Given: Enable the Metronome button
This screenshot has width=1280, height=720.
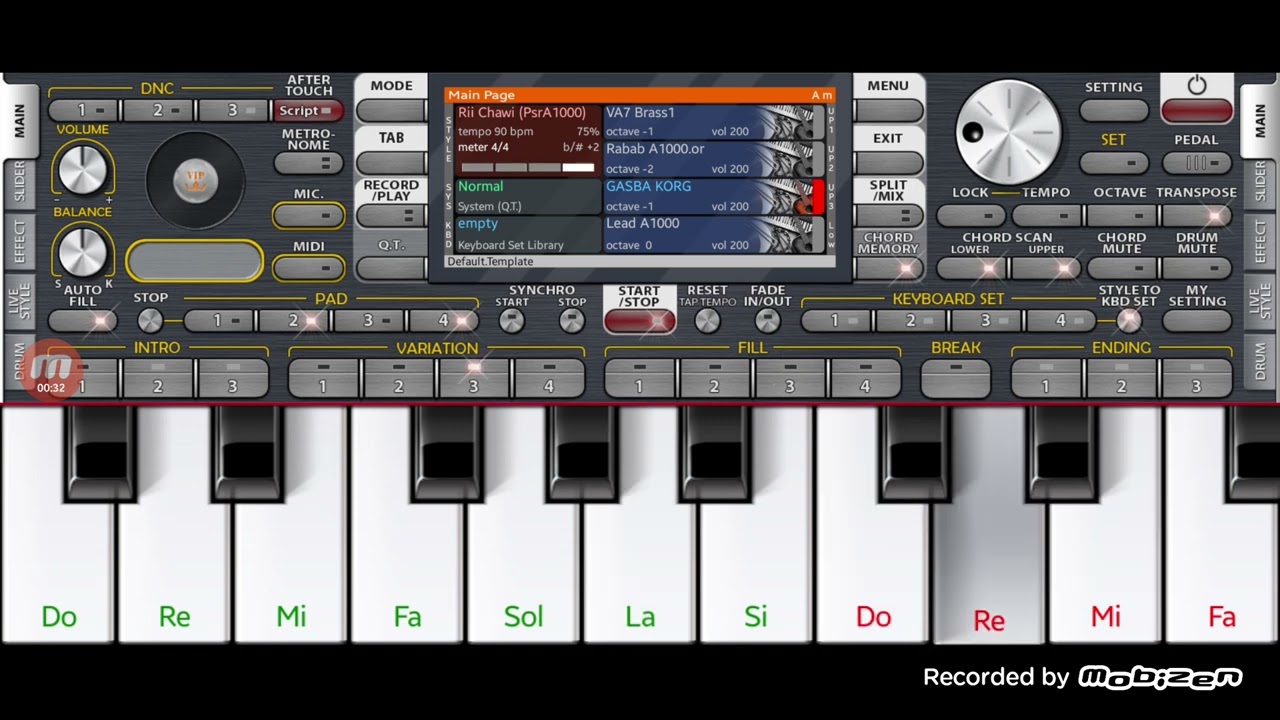Looking at the screenshot, I should (309, 163).
